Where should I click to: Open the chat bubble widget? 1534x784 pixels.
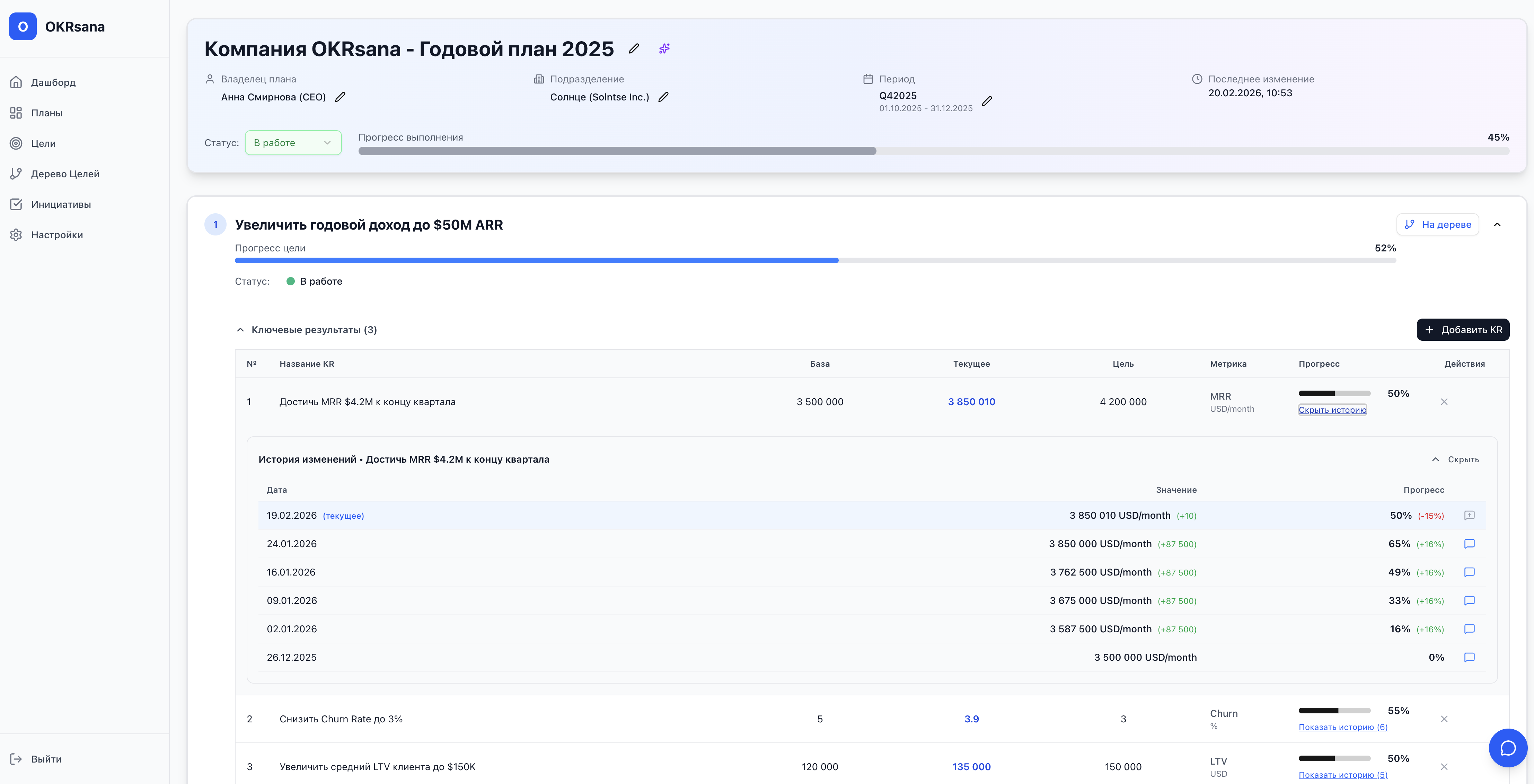[1507, 748]
